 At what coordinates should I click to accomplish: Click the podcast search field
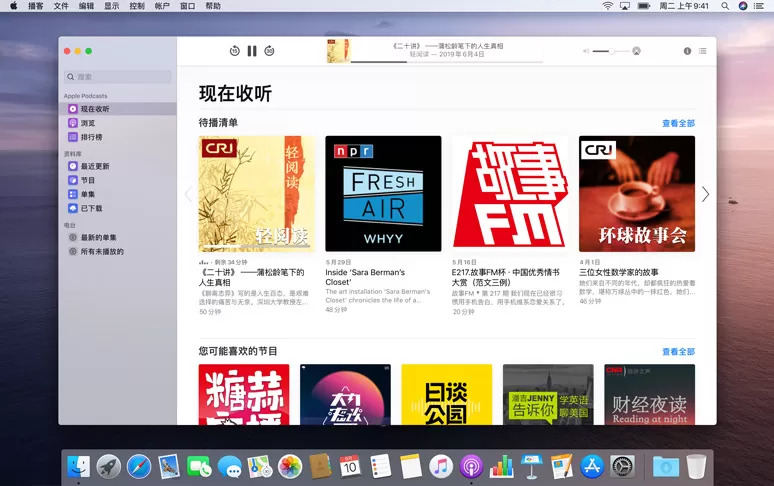[x=117, y=76]
